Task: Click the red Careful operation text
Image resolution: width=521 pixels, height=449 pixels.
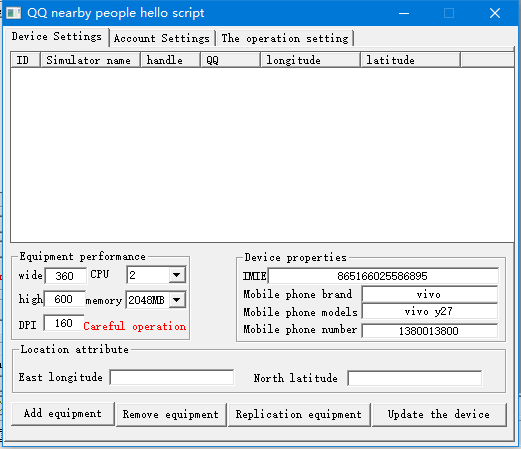Action: 135,326
